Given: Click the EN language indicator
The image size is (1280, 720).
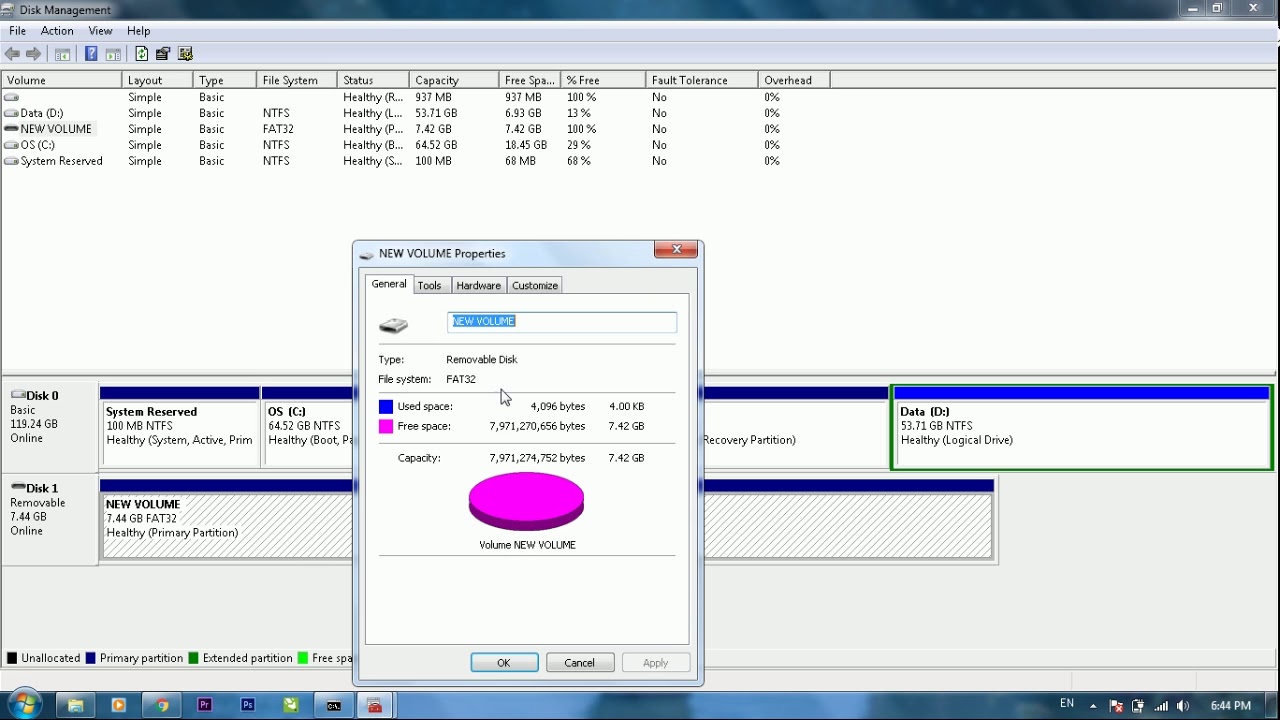Looking at the screenshot, I should tap(1067, 704).
